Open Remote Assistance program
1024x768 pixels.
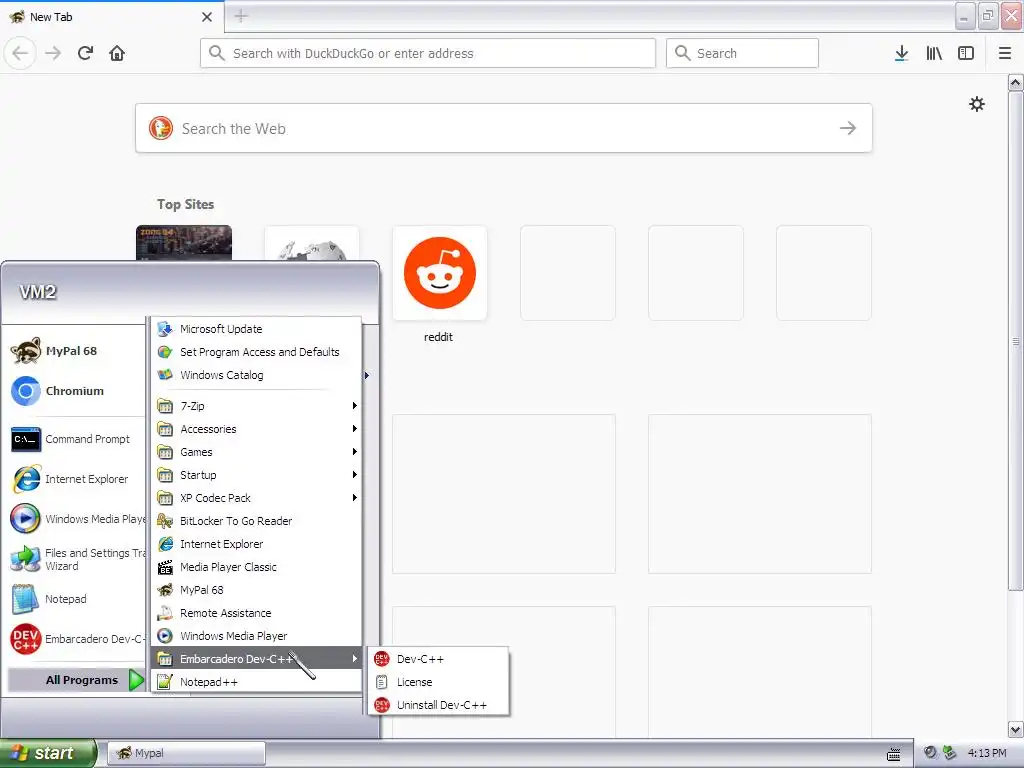pyautogui.click(x=257, y=613)
